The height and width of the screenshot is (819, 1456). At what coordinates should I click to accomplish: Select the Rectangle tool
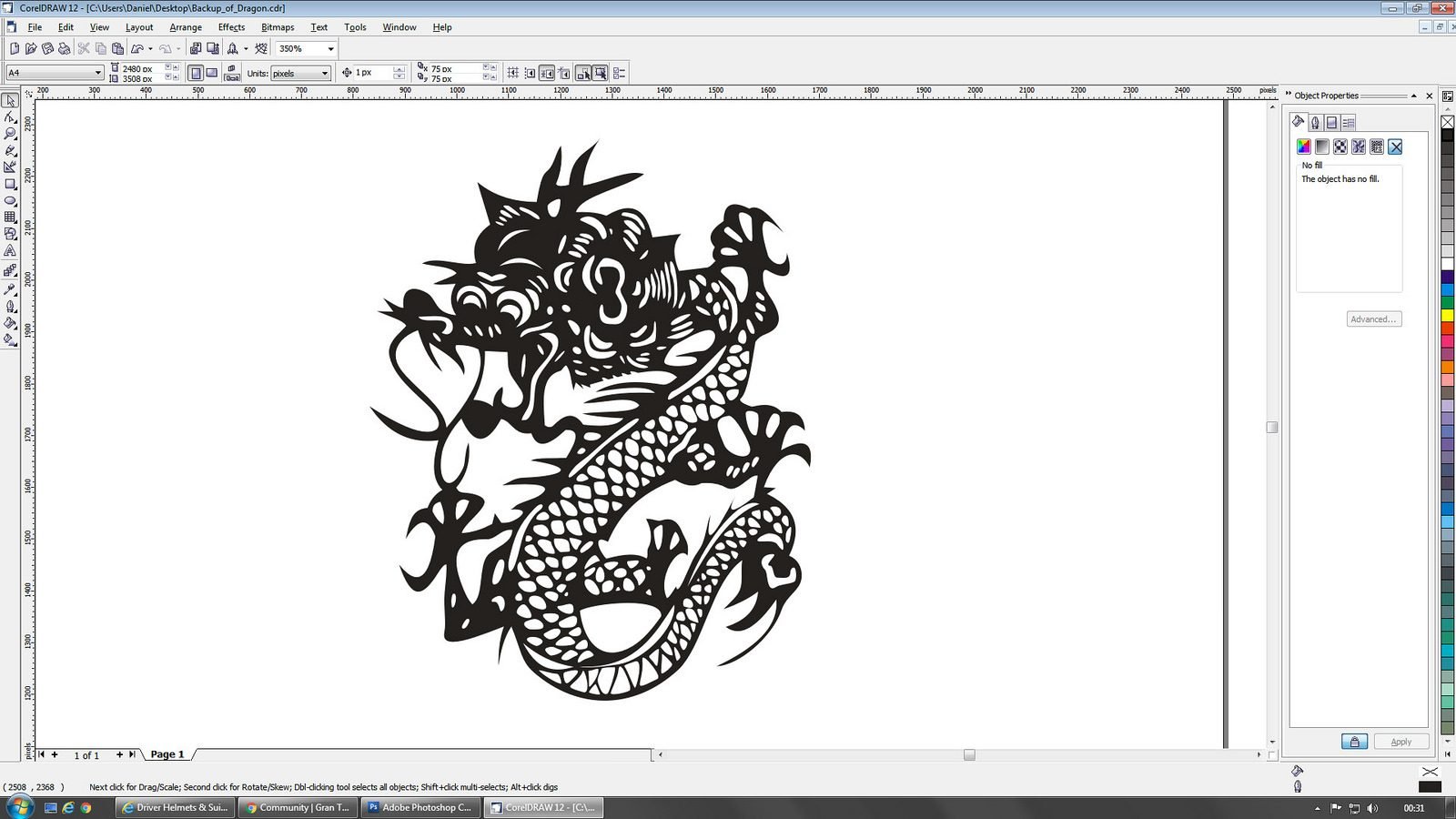coord(10,184)
